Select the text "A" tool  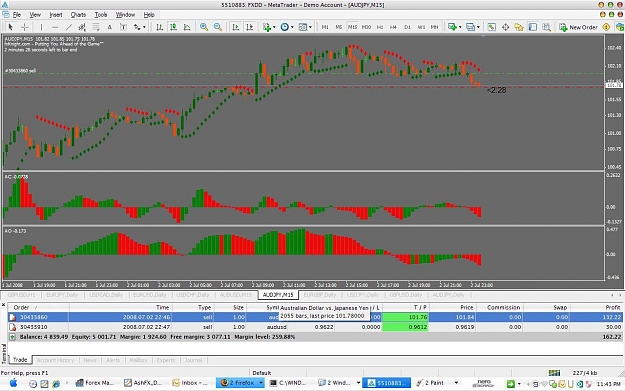point(110,27)
